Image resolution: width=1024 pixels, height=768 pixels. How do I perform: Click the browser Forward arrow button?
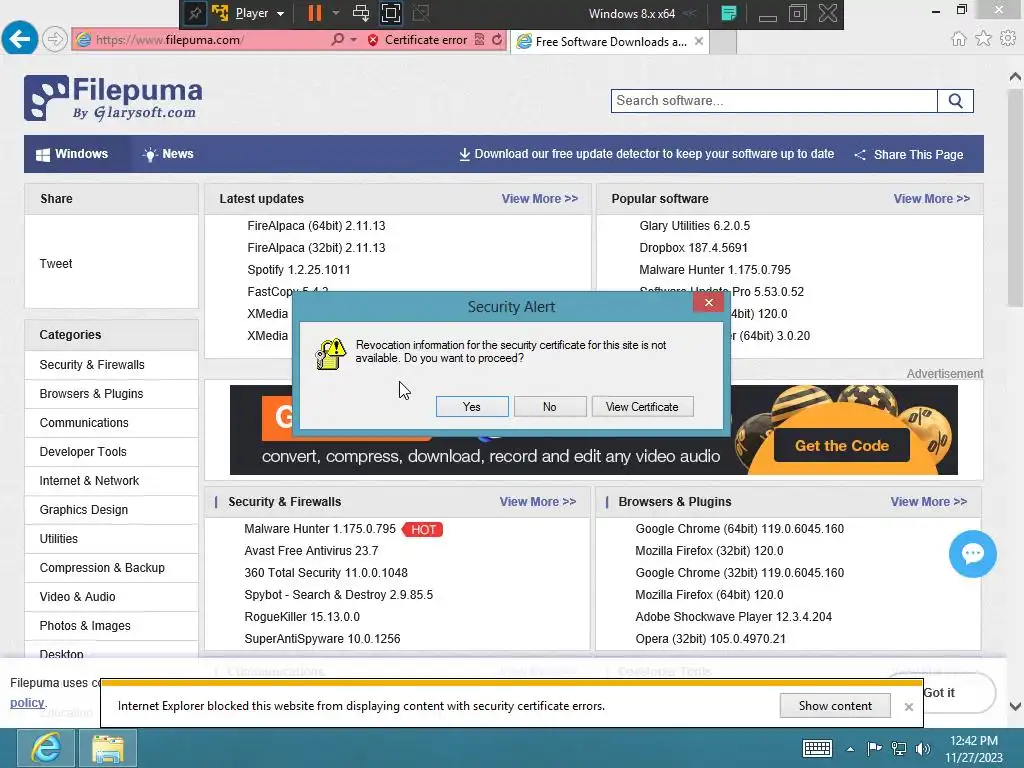(55, 39)
